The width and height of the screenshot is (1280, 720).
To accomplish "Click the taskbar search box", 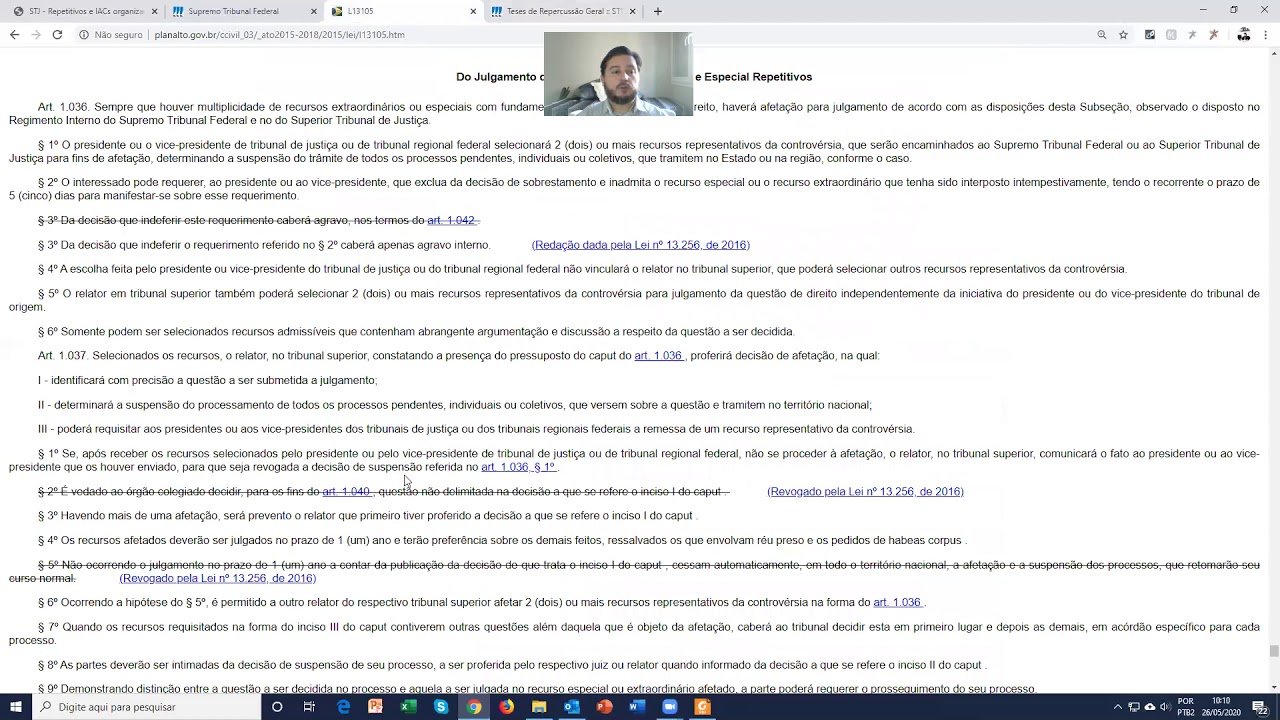I will (146, 707).
